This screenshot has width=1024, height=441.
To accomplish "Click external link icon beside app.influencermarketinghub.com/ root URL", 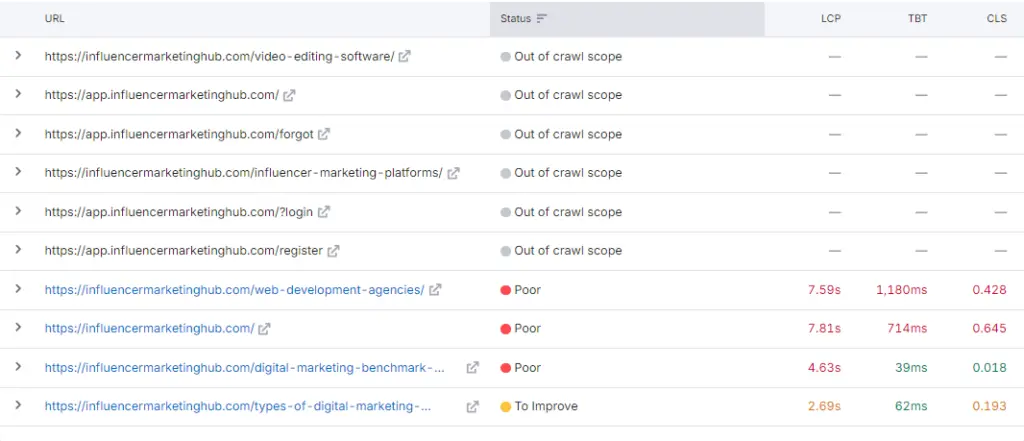I will (x=289, y=95).
